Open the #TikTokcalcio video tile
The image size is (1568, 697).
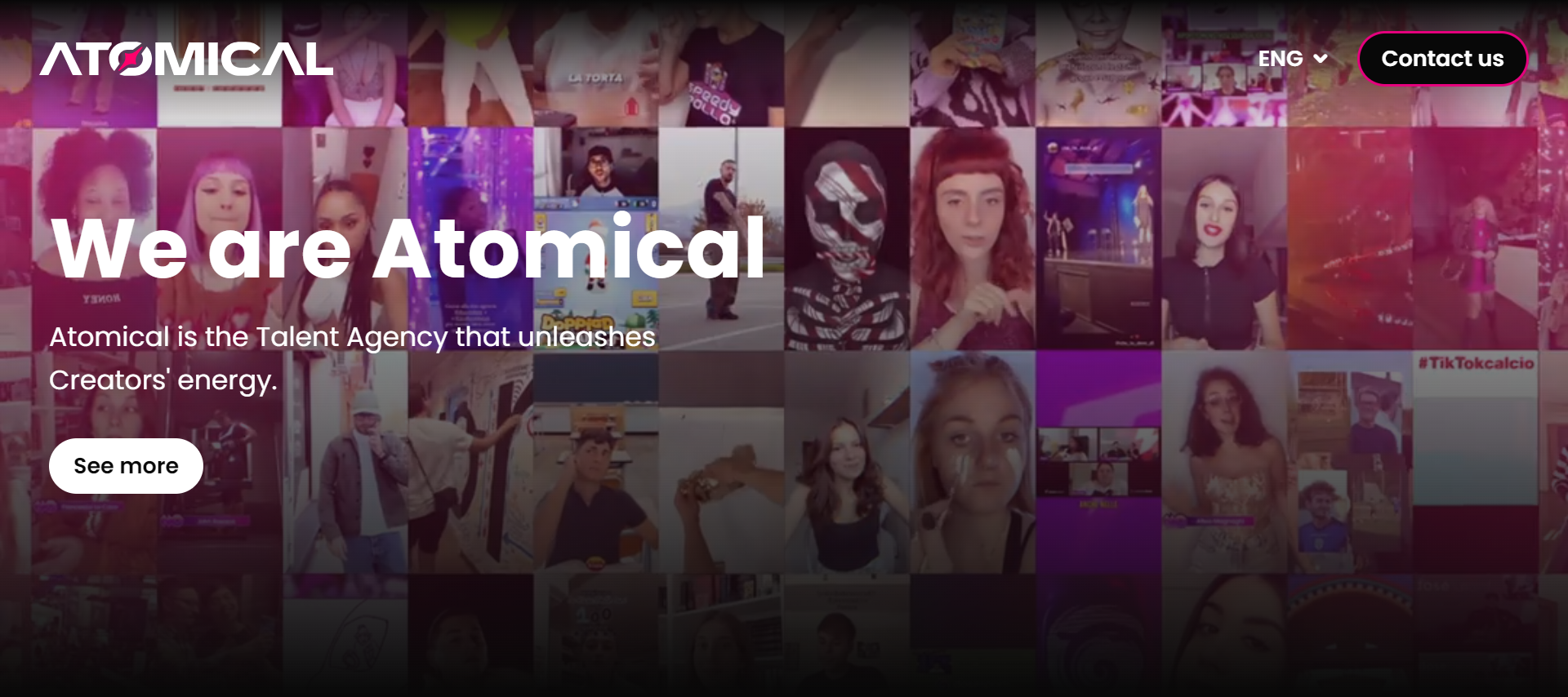(x=1475, y=462)
